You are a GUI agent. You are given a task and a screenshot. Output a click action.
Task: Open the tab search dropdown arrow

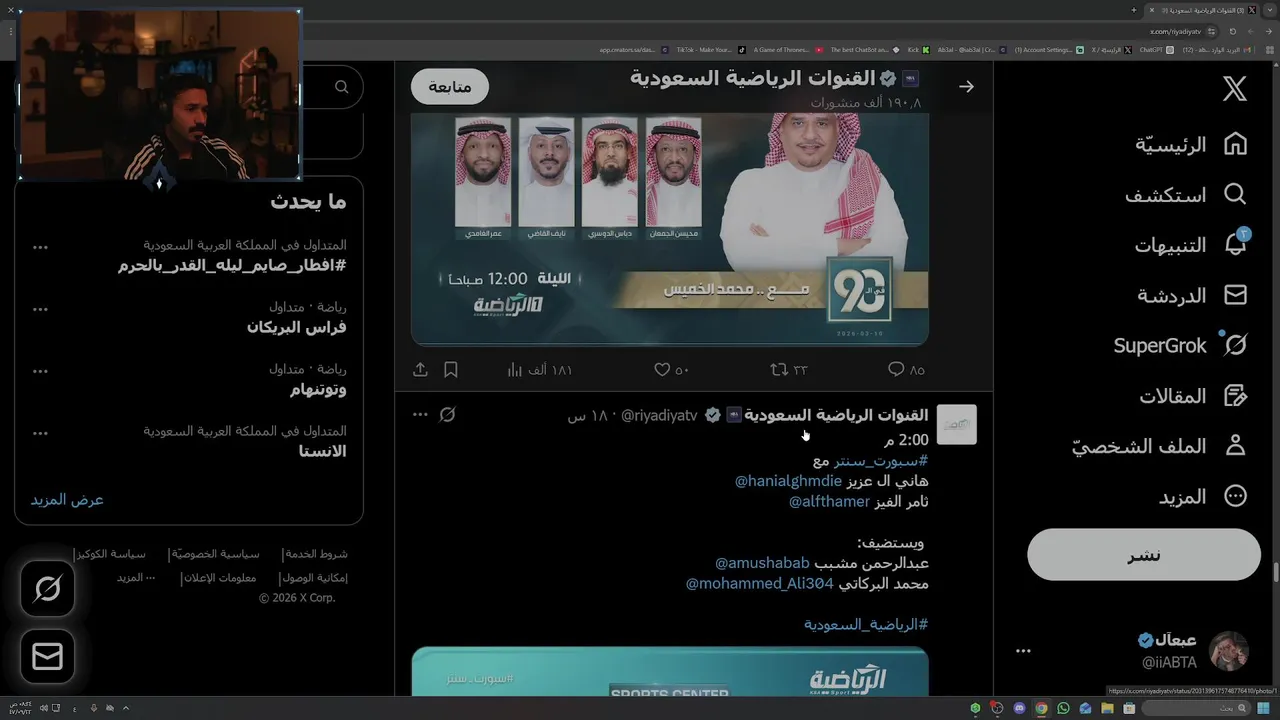pyautogui.click(x=1270, y=10)
